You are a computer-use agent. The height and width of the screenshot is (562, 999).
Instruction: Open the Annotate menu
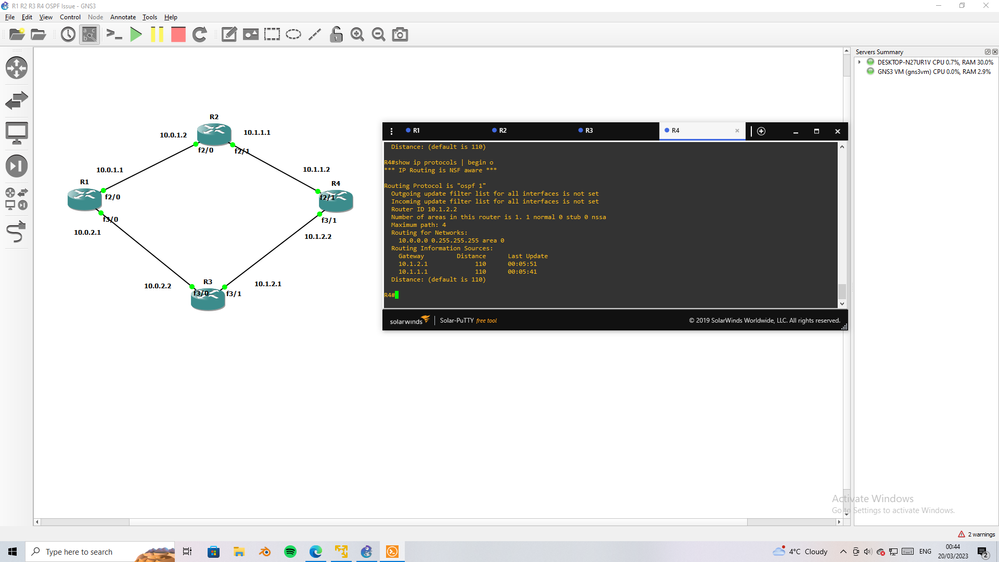pyautogui.click(x=123, y=17)
